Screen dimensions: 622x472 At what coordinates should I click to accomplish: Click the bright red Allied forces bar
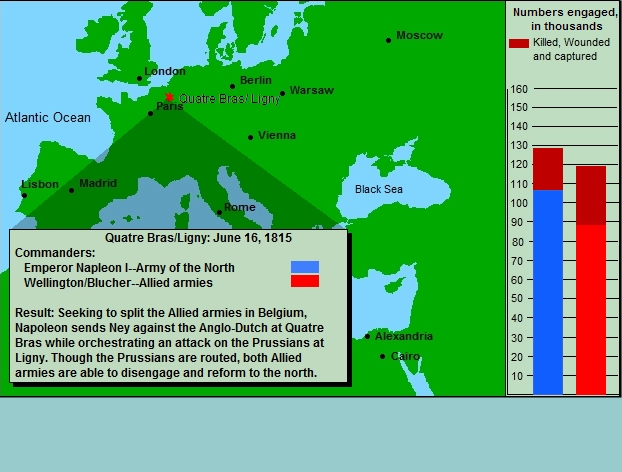pos(591,310)
